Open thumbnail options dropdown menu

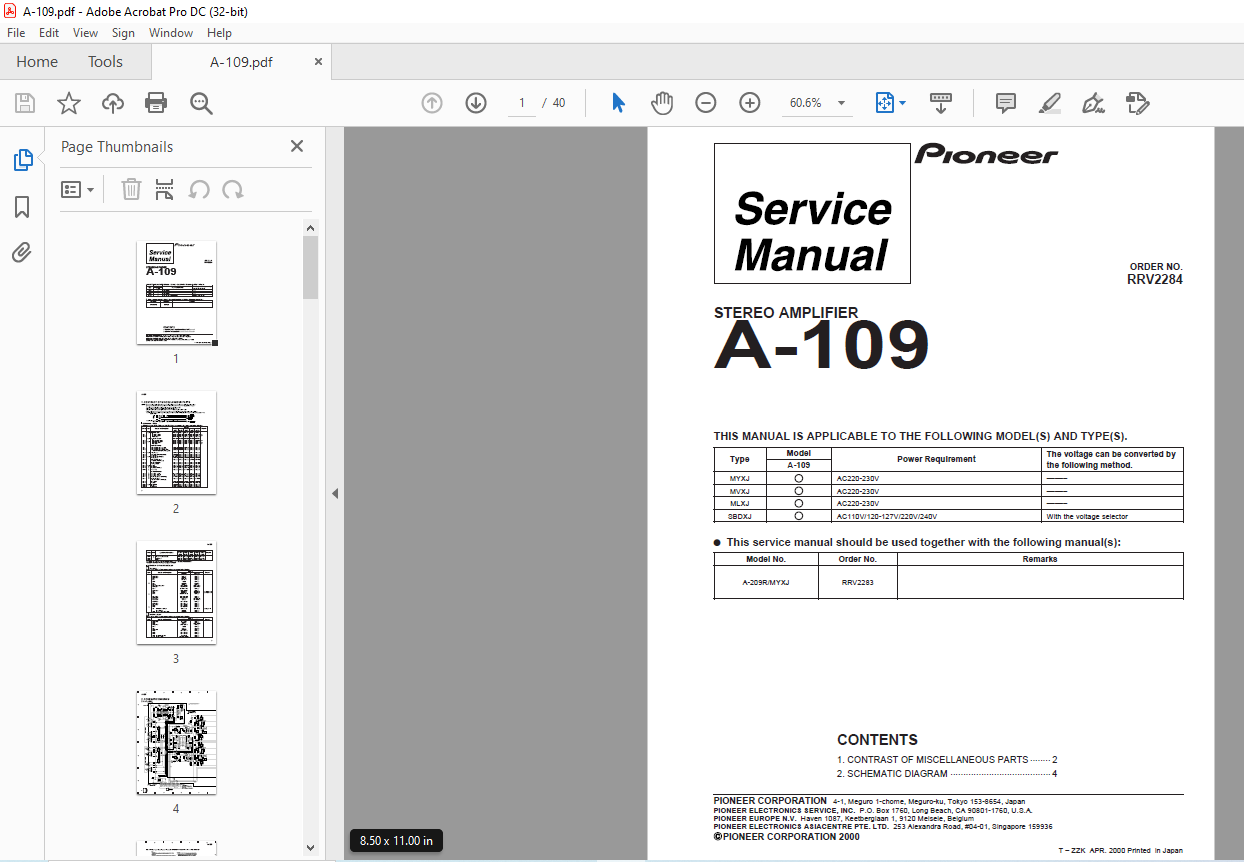coord(78,189)
